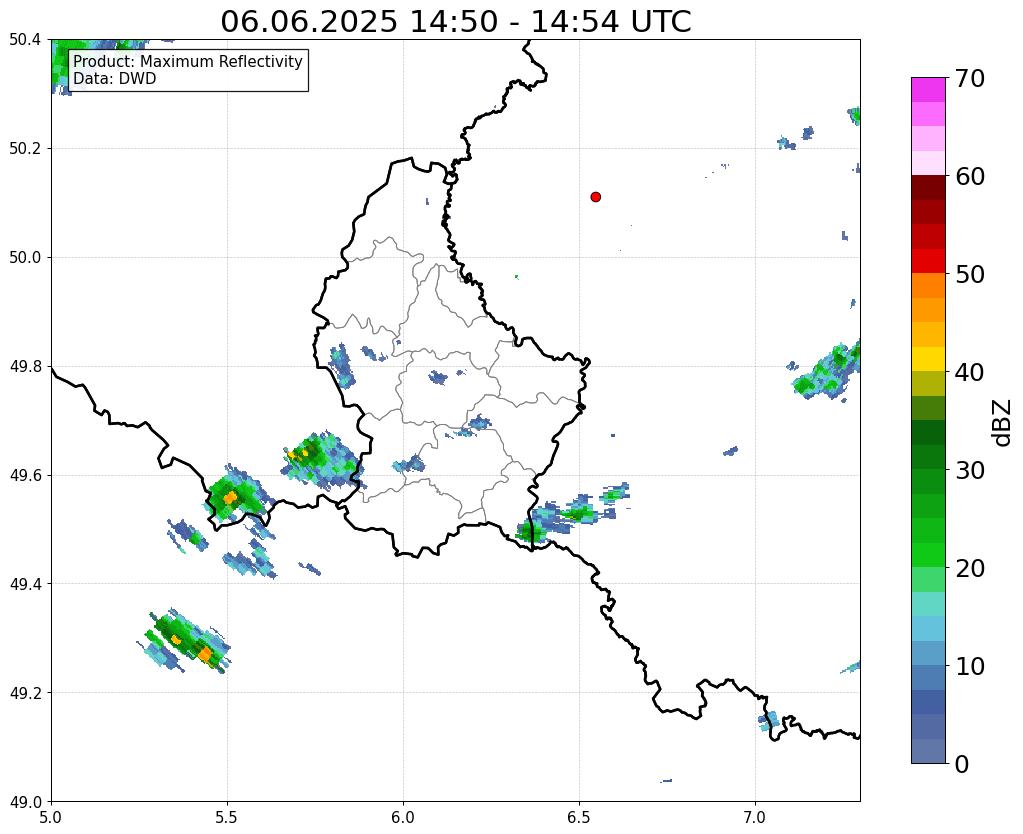Click the 40 tick label on colorbar

tap(970, 372)
